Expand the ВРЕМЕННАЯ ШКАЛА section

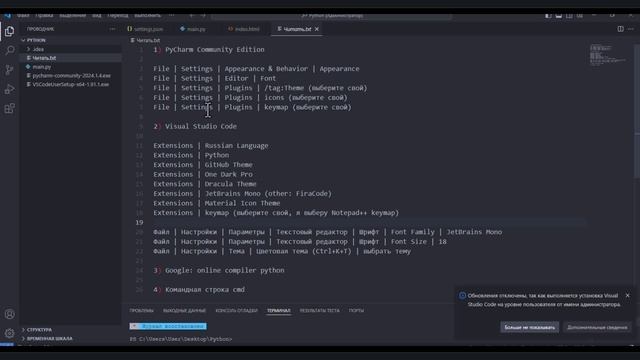[x=70, y=338]
